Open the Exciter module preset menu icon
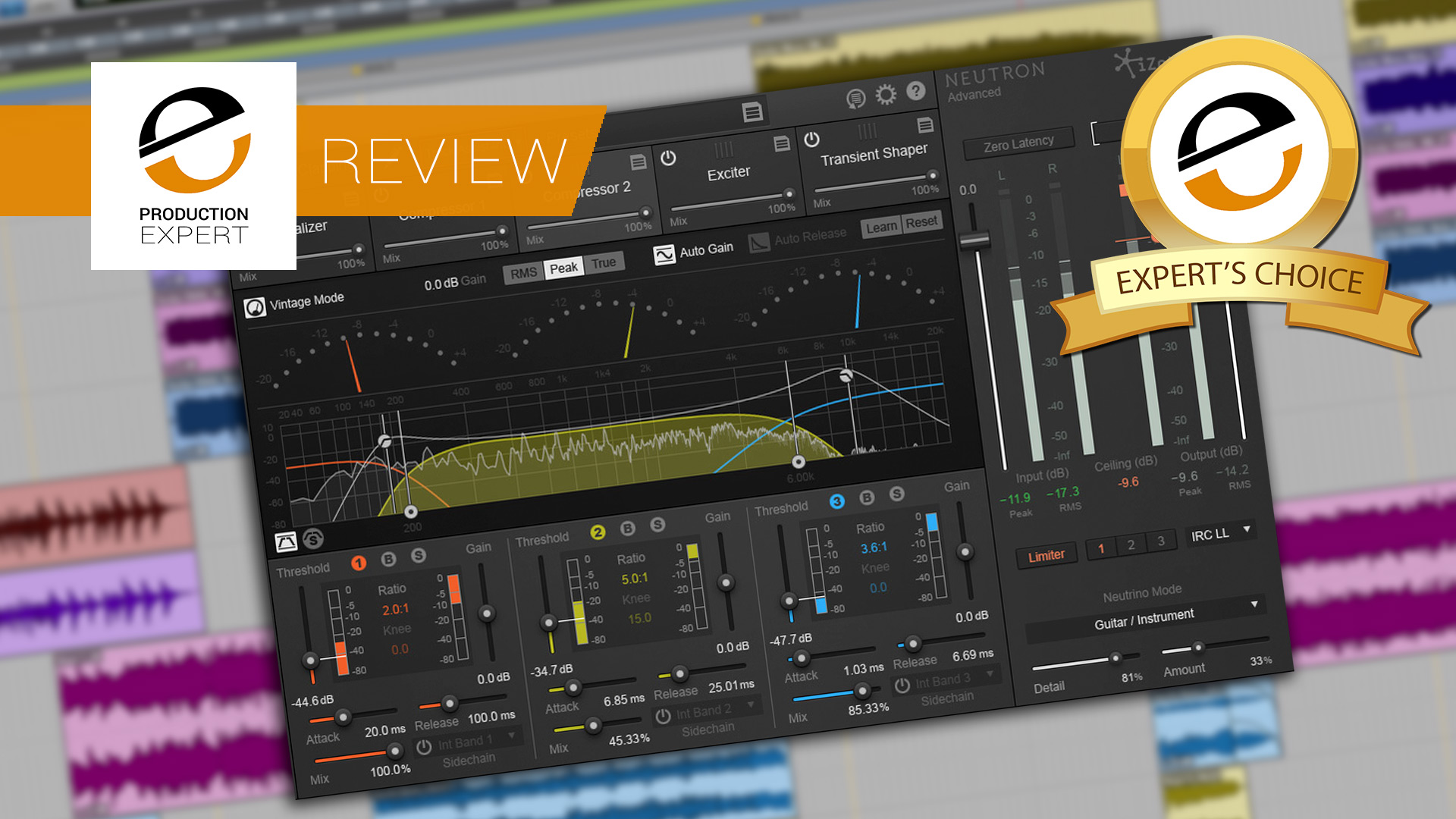1456x819 pixels. point(782,144)
